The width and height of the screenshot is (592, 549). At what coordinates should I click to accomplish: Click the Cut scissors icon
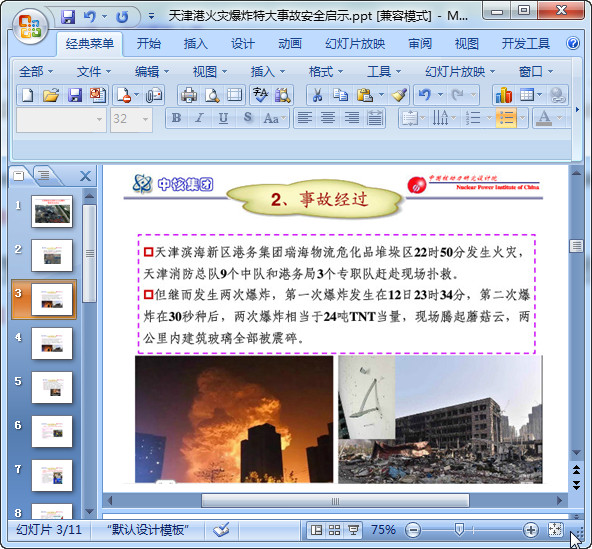(317, 95)
